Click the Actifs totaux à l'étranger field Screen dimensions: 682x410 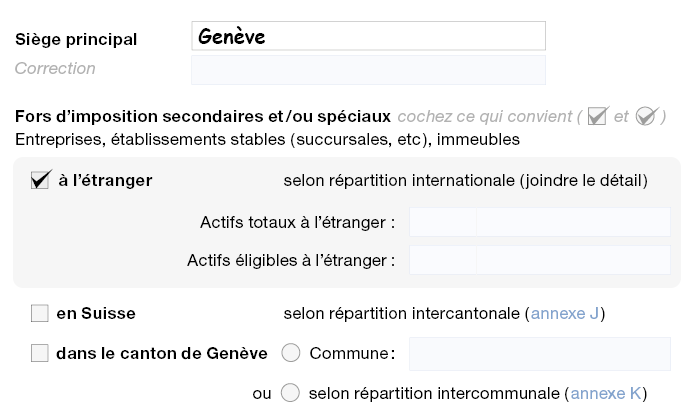[539, 222]
